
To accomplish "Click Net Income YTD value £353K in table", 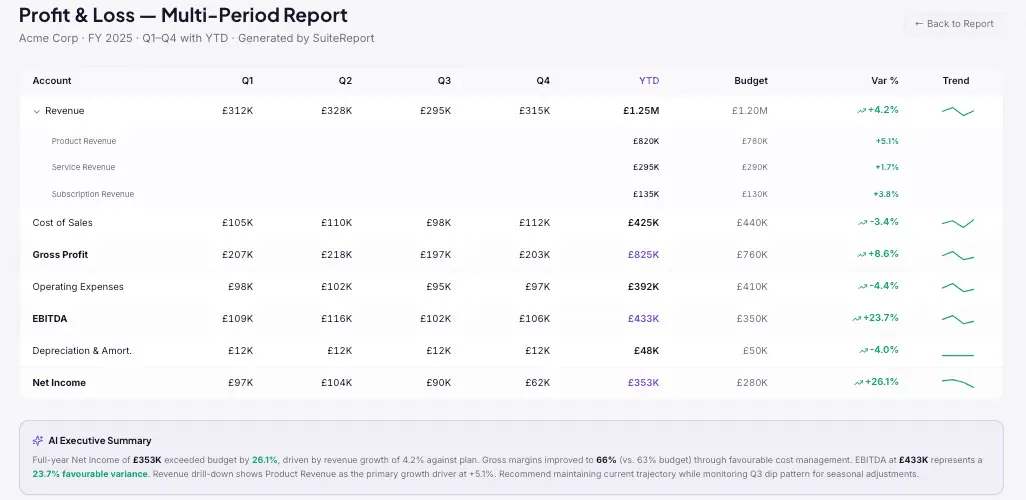I will [644, 384].
